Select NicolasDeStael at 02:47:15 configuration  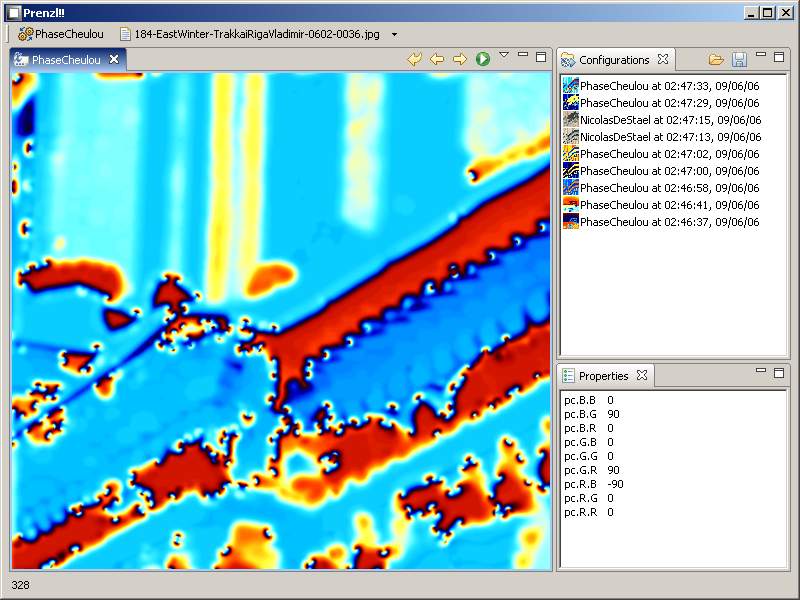coord(668,120)
